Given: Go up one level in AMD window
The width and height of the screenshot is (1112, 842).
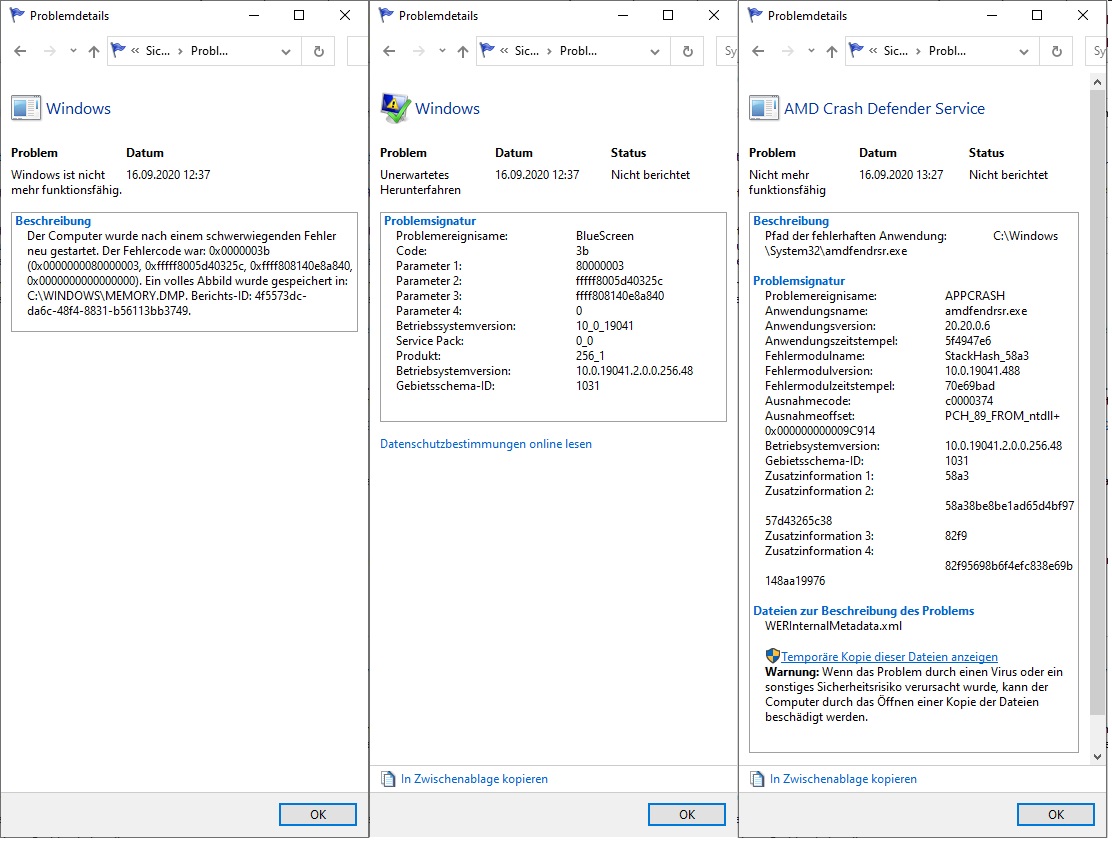Looking at the screenshot, I should 832,51.
